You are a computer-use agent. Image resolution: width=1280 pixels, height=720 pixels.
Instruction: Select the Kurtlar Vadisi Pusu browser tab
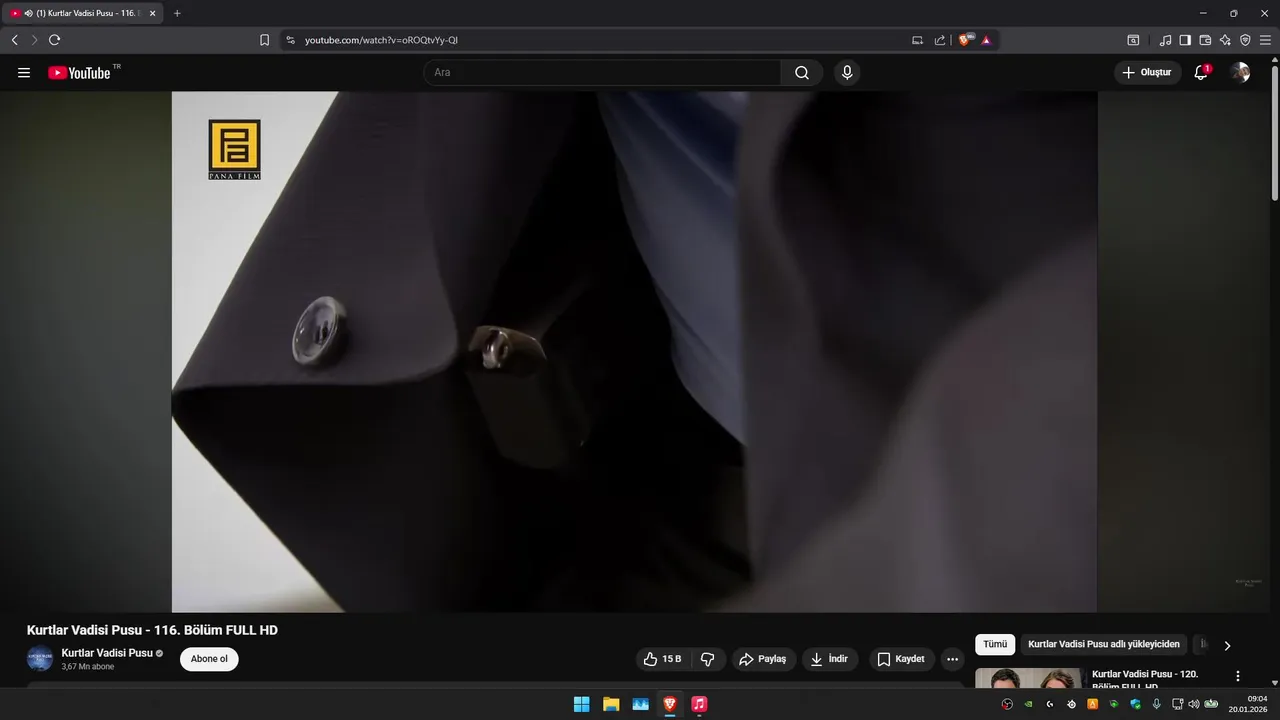(x=84, y=13)
